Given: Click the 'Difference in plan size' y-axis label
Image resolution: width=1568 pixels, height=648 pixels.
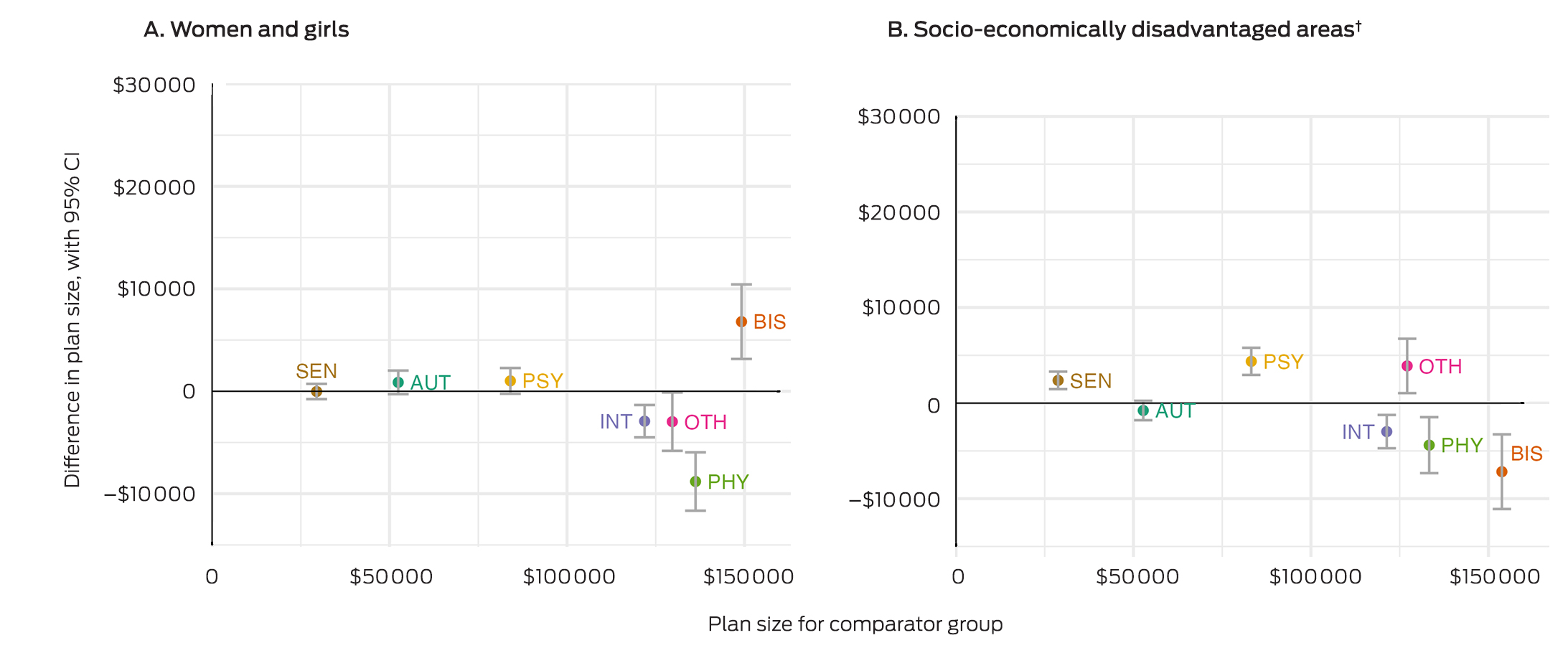Looking at the screenshot, I should click(x=72, y=319).
